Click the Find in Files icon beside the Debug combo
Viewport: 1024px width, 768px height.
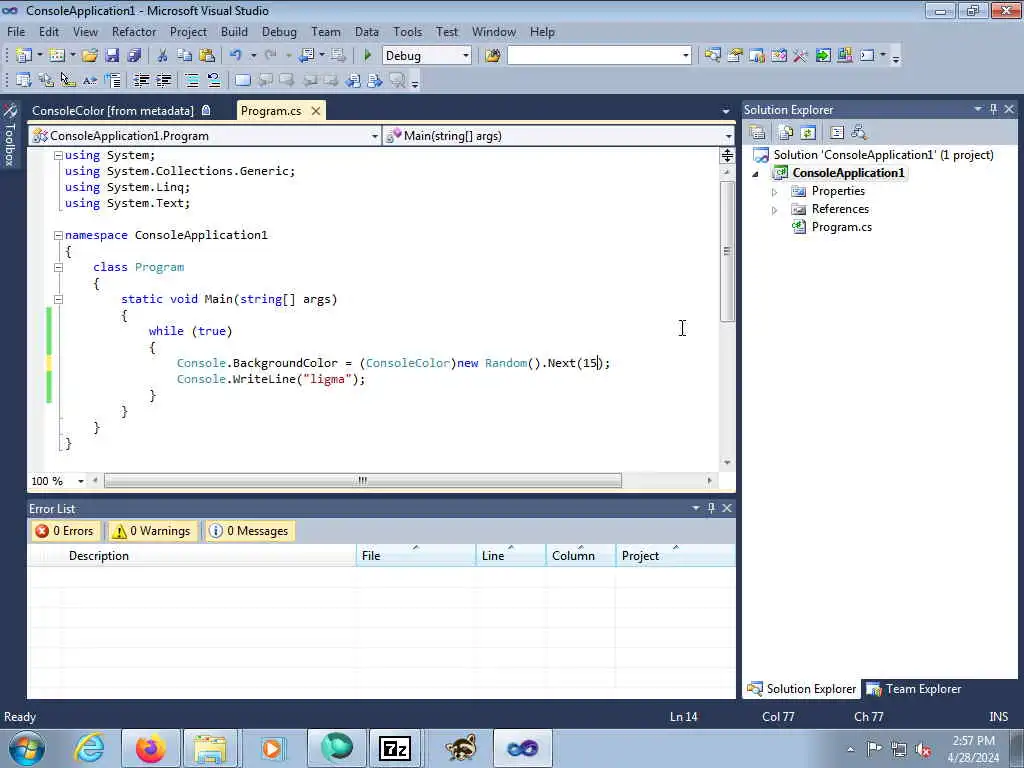493,56
